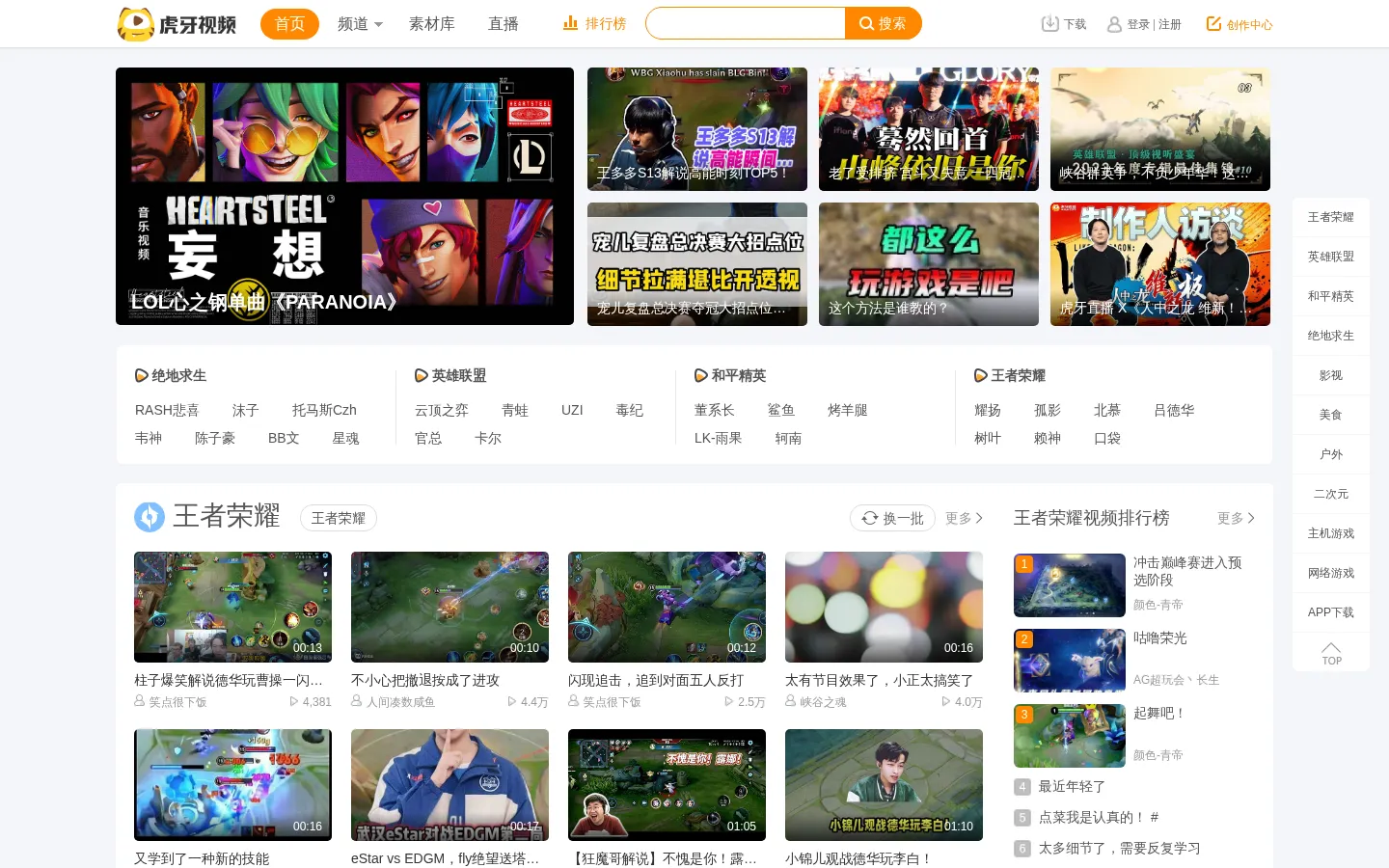Open streamer link RASH悲喜
Screen dimensions: 1389x868
[x=167, y=410]
